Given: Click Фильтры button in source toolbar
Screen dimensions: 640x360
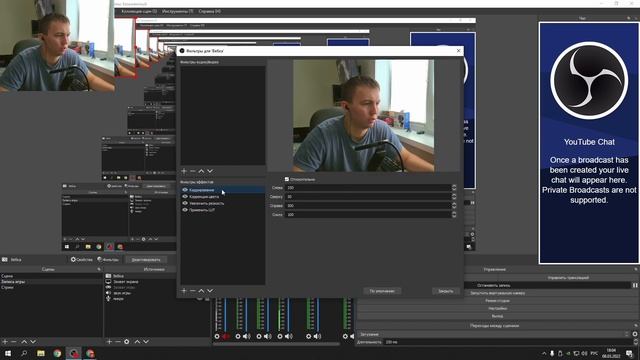Looking at the screenshot, I should coord(108,260).
